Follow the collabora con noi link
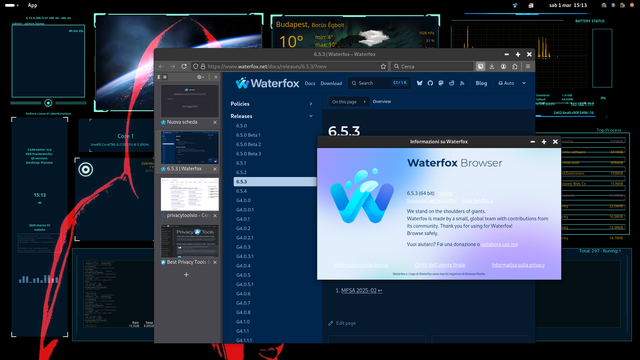The image size is (640, 360). click(x=499, y=244)
